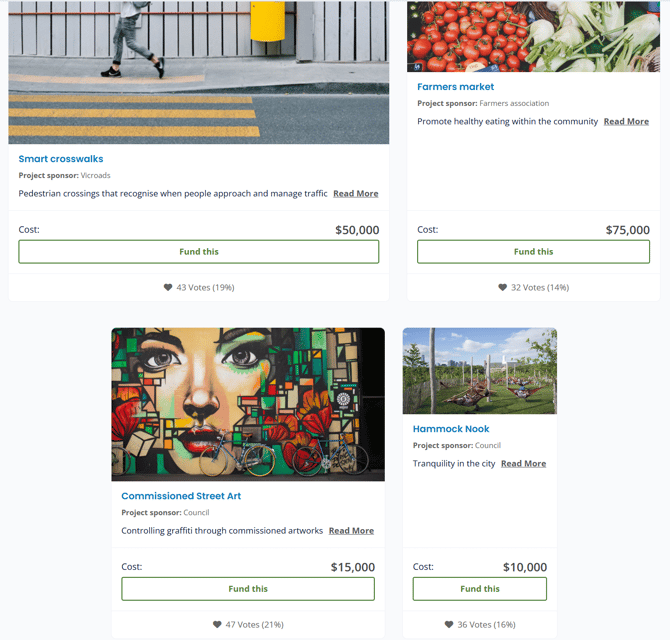Click the heart icon under Commissioned Street Art
The image size is (670, 640).
click(x=217, y=625)
